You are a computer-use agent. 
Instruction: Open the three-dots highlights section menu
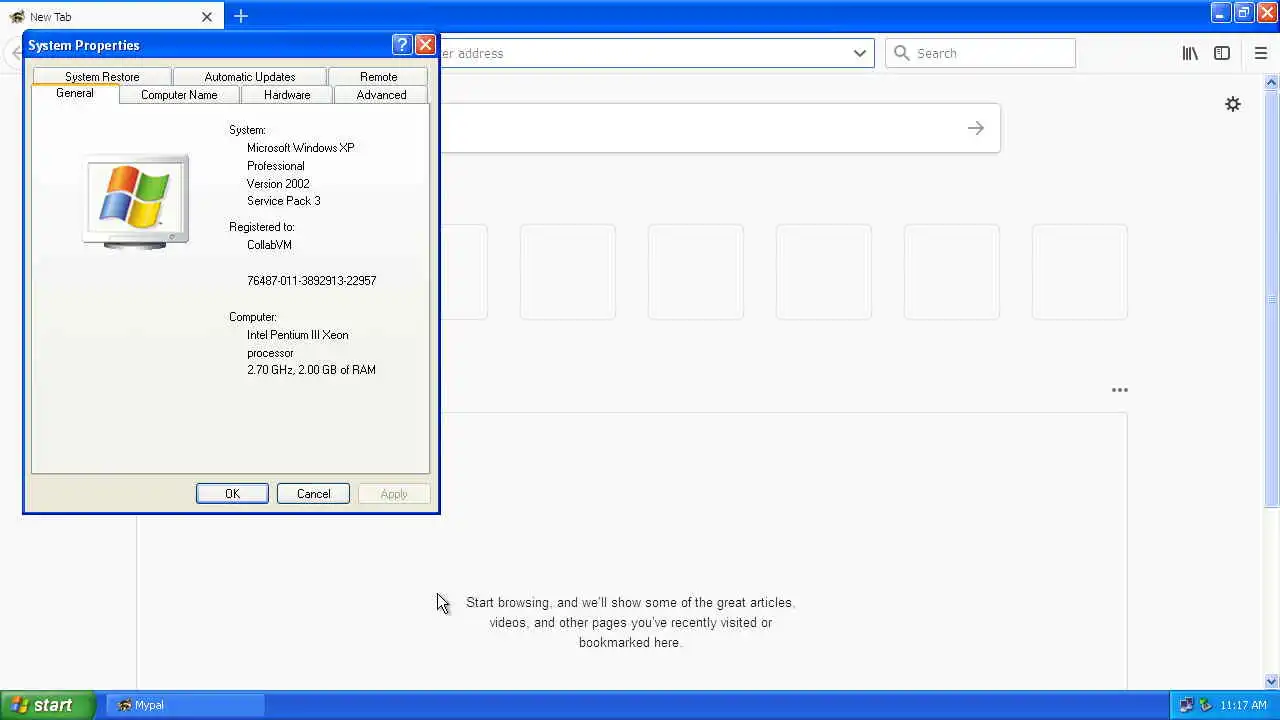[x=1119, y=390]
